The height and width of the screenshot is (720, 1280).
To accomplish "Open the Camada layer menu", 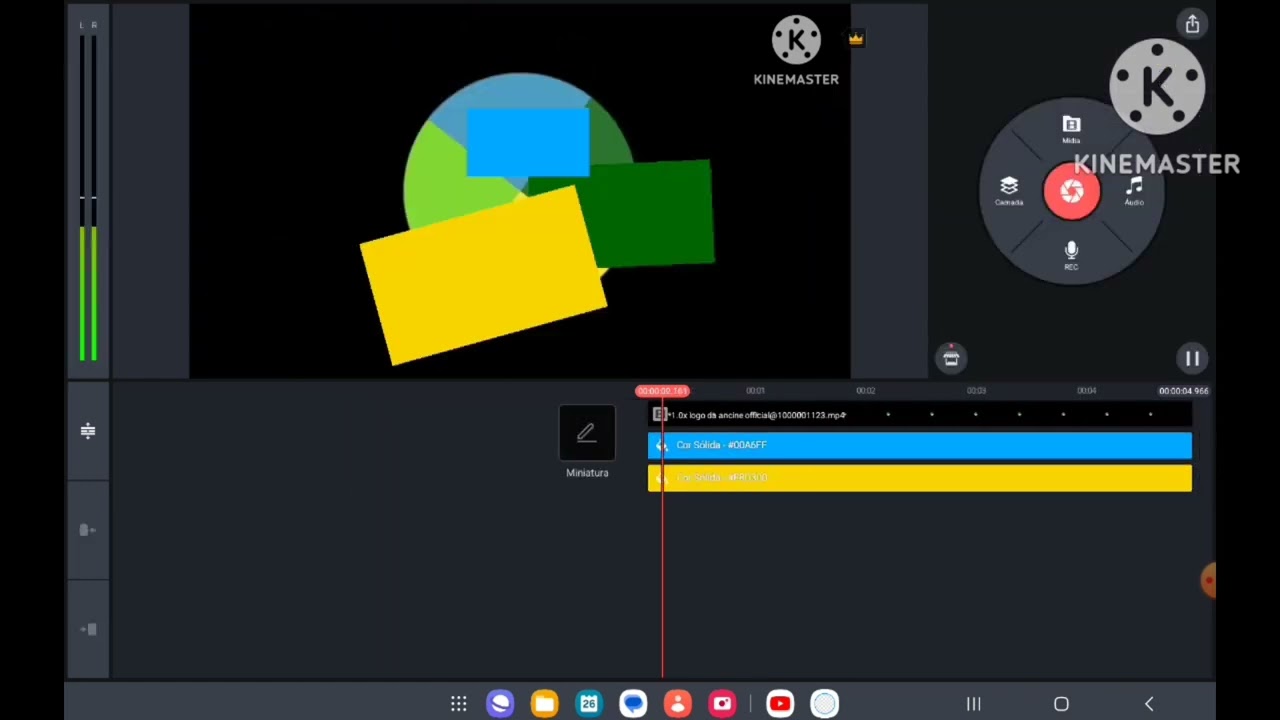I will point(1008,190).
